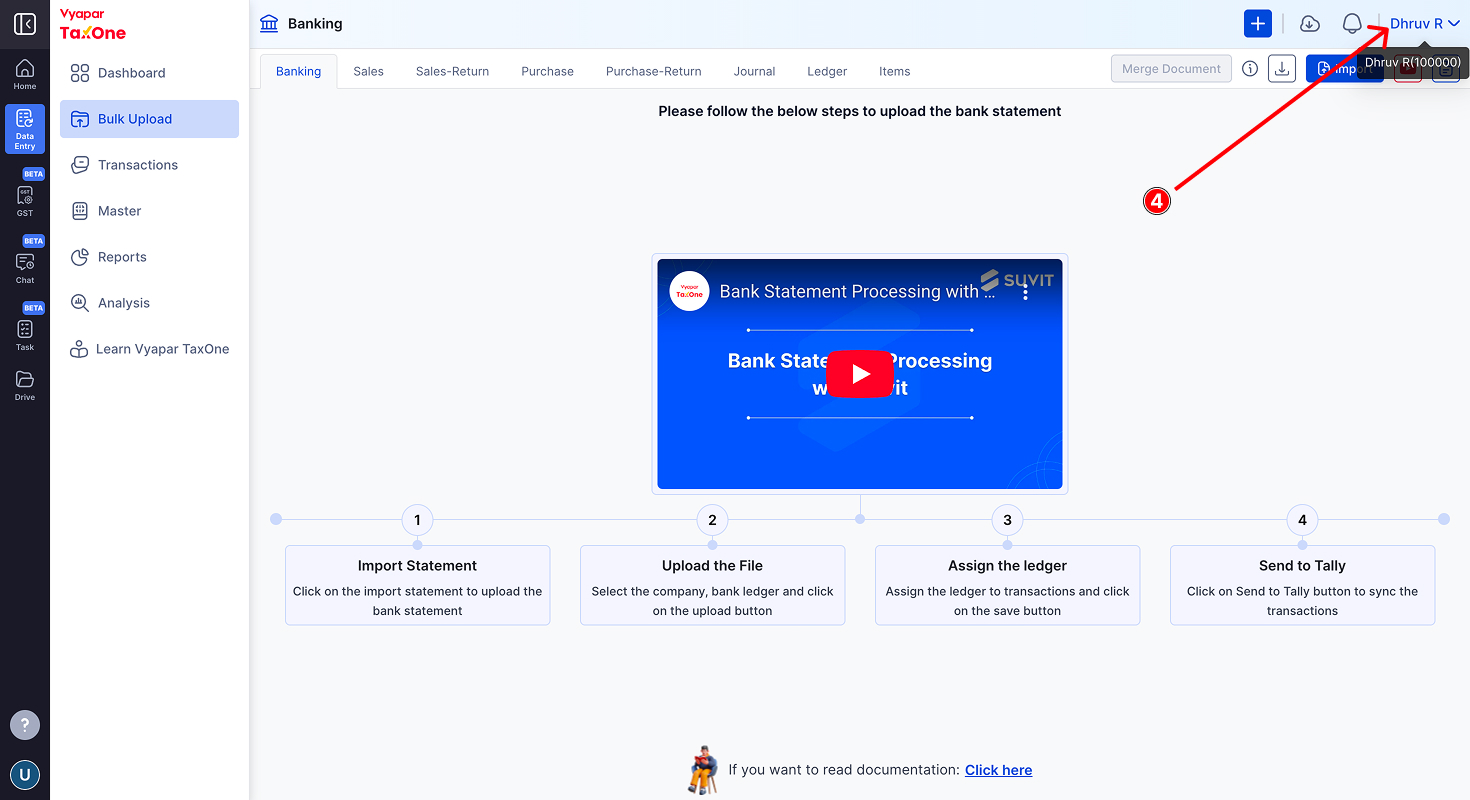Select the Data Entry rail icon
The image size is (1470, 800).
(x=25, y=129)
